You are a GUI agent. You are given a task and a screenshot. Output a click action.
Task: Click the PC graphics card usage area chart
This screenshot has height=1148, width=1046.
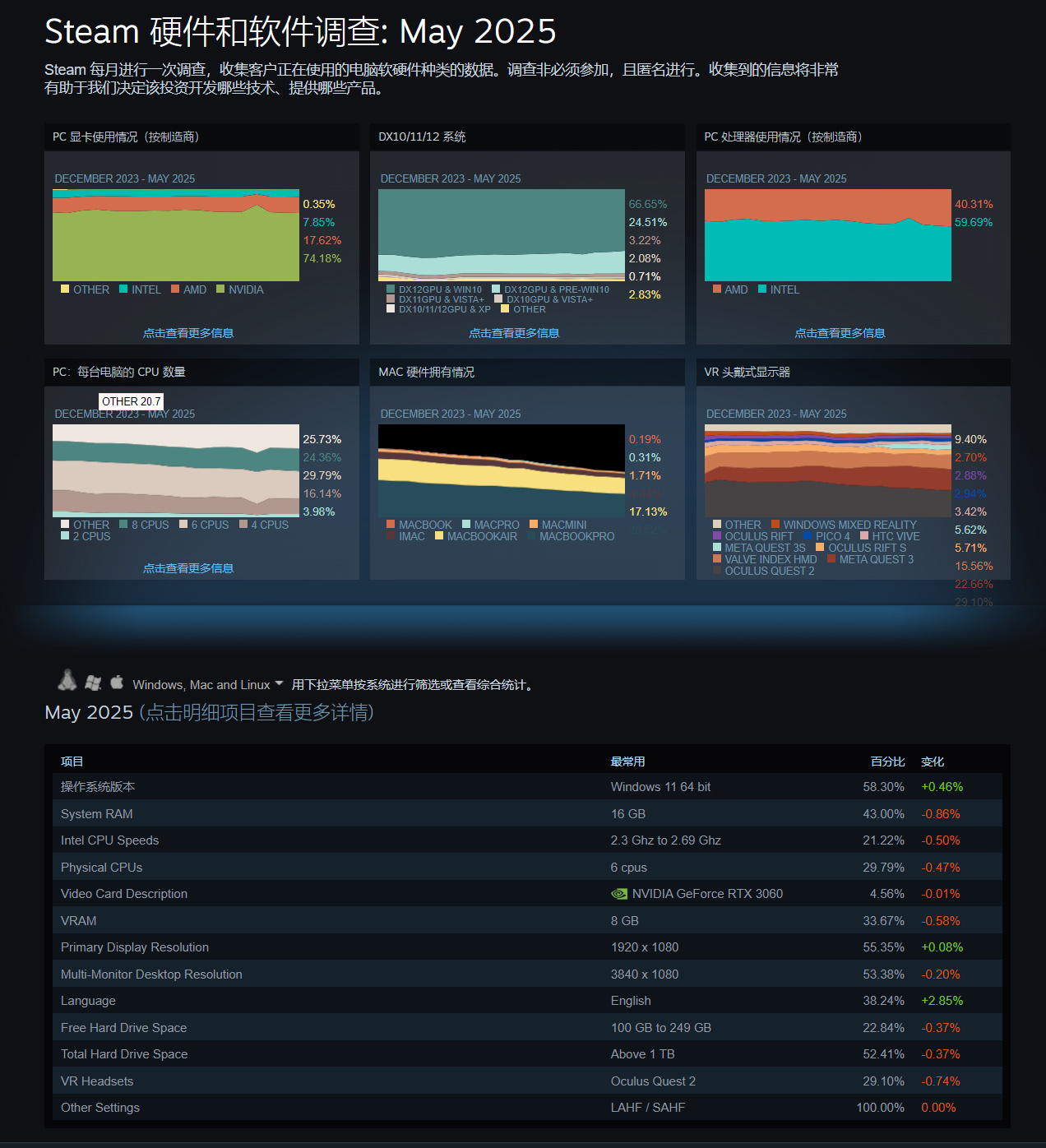176,235
